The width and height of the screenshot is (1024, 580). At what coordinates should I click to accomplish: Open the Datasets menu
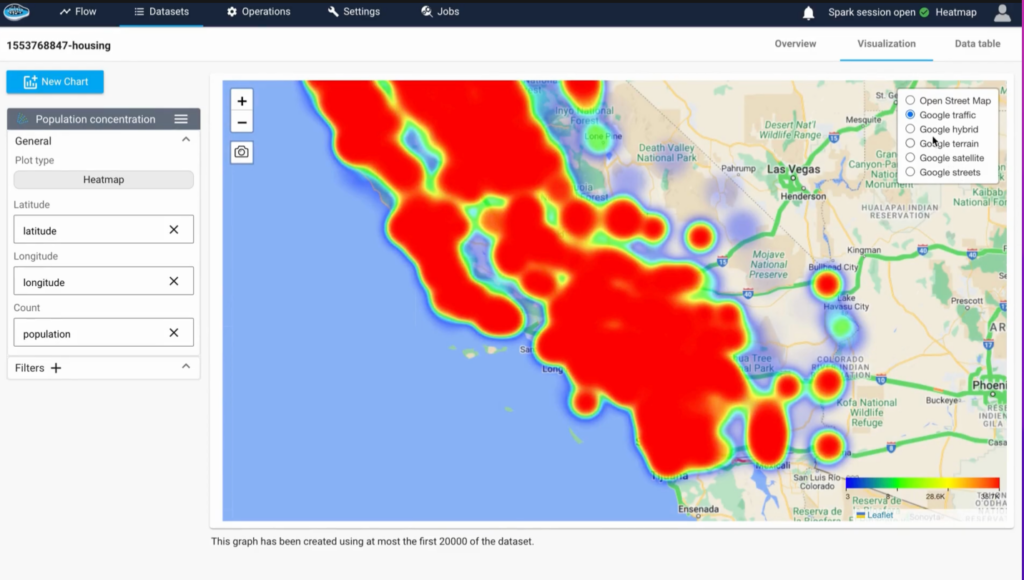161,12
